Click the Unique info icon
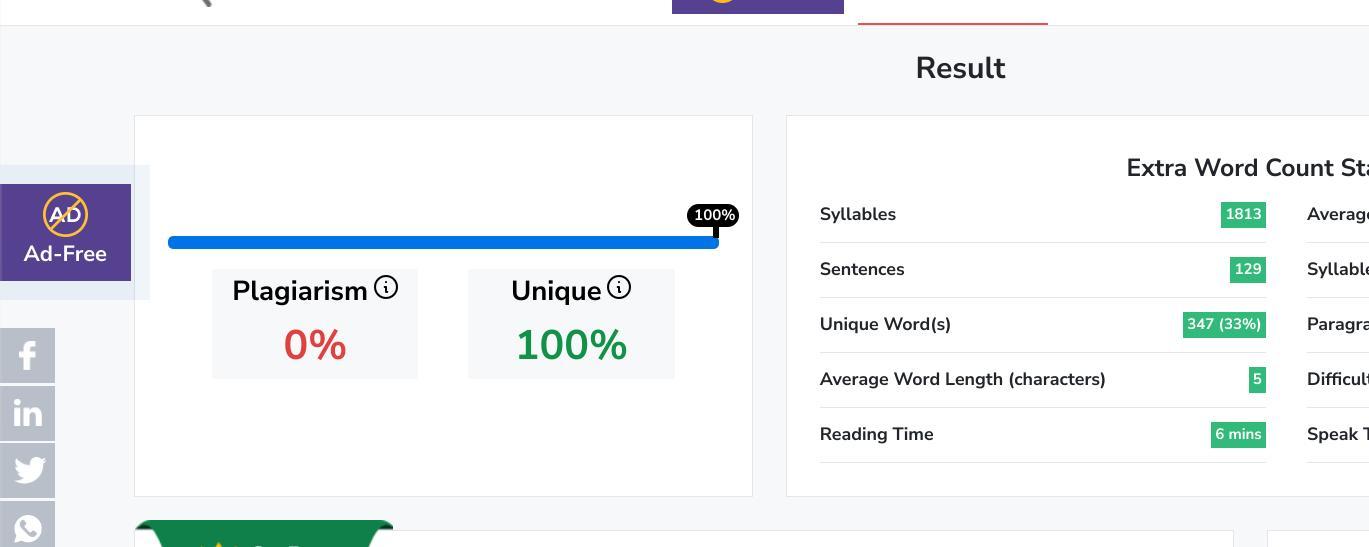1369x547 pixels. tap(619, 288)
